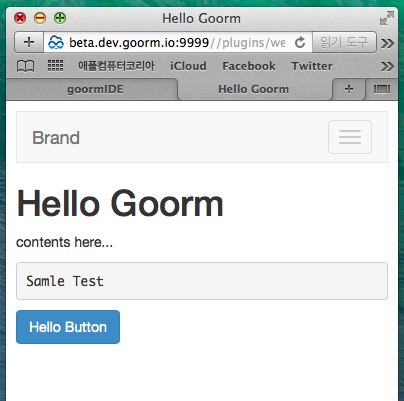
Task: Open the reading list book icon
Action: click(x=25, y=66)
